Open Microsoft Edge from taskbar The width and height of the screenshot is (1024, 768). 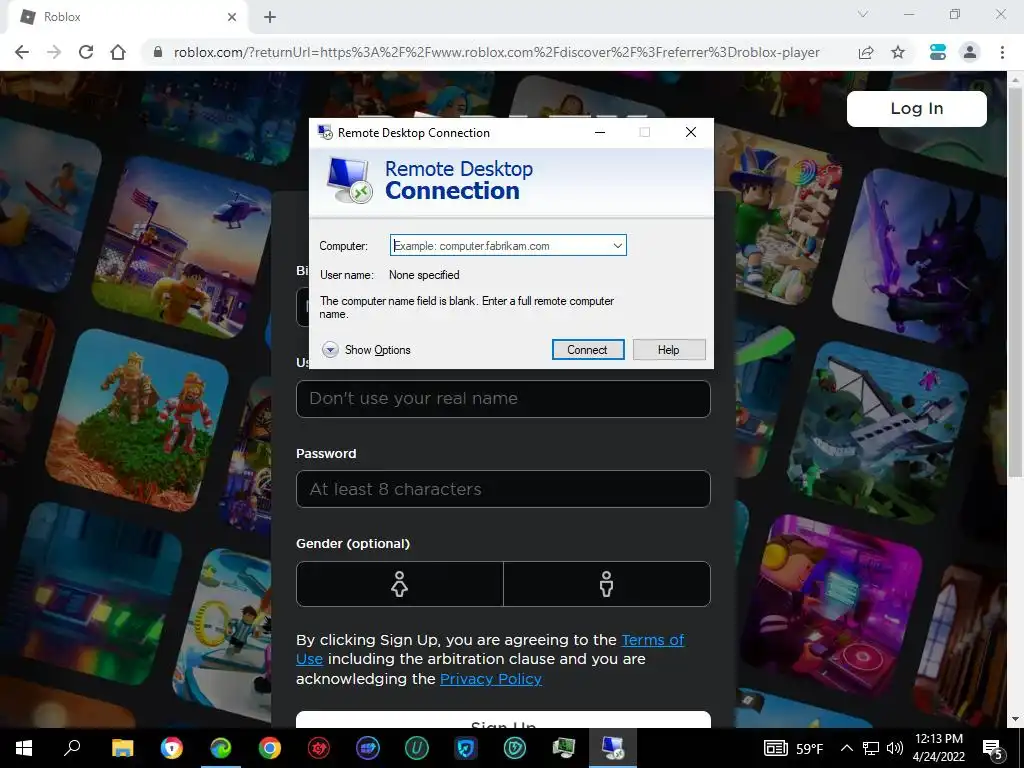(221, 748)
